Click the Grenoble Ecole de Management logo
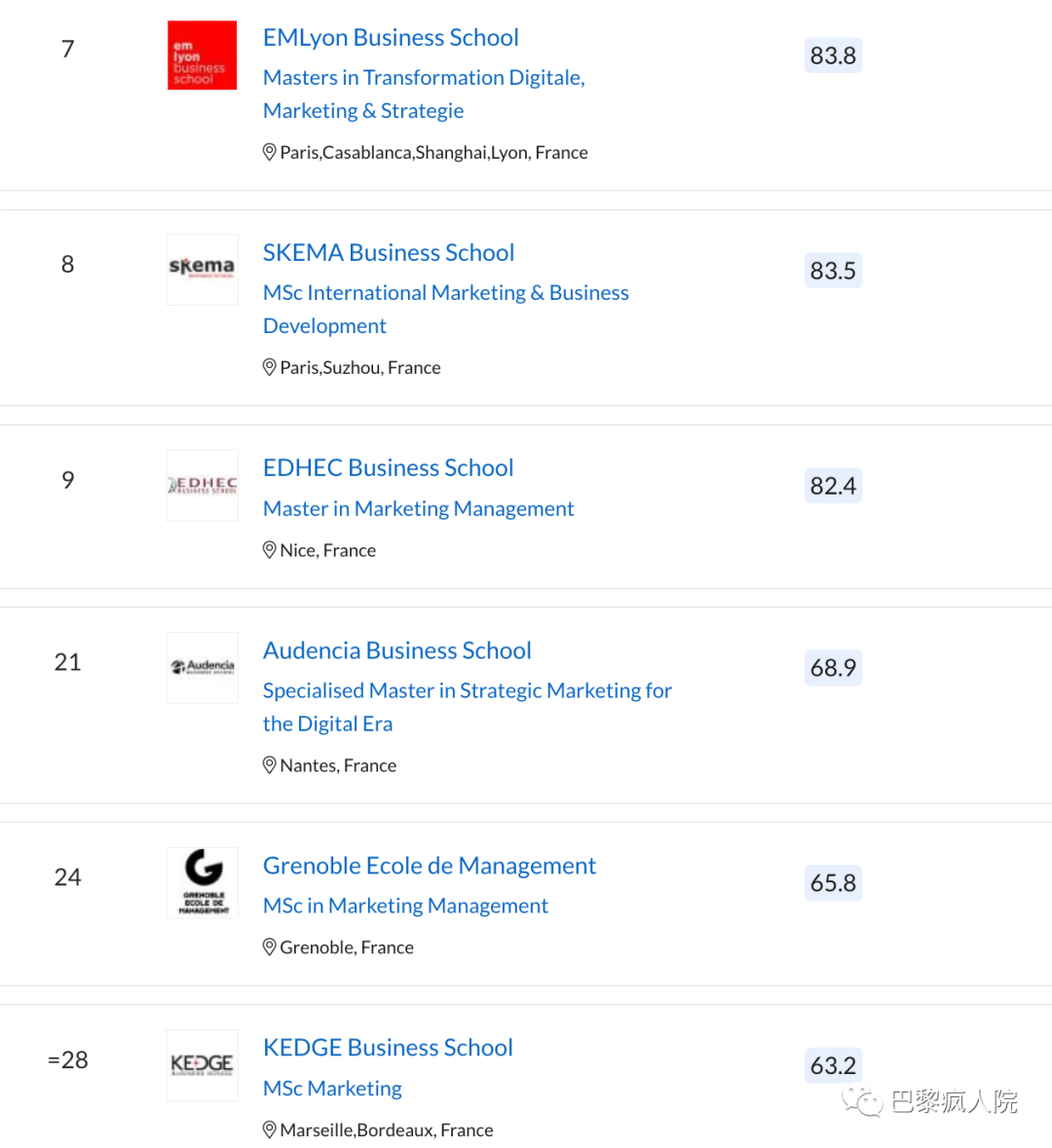The image size is (1052, 1148). coord(202,882)
